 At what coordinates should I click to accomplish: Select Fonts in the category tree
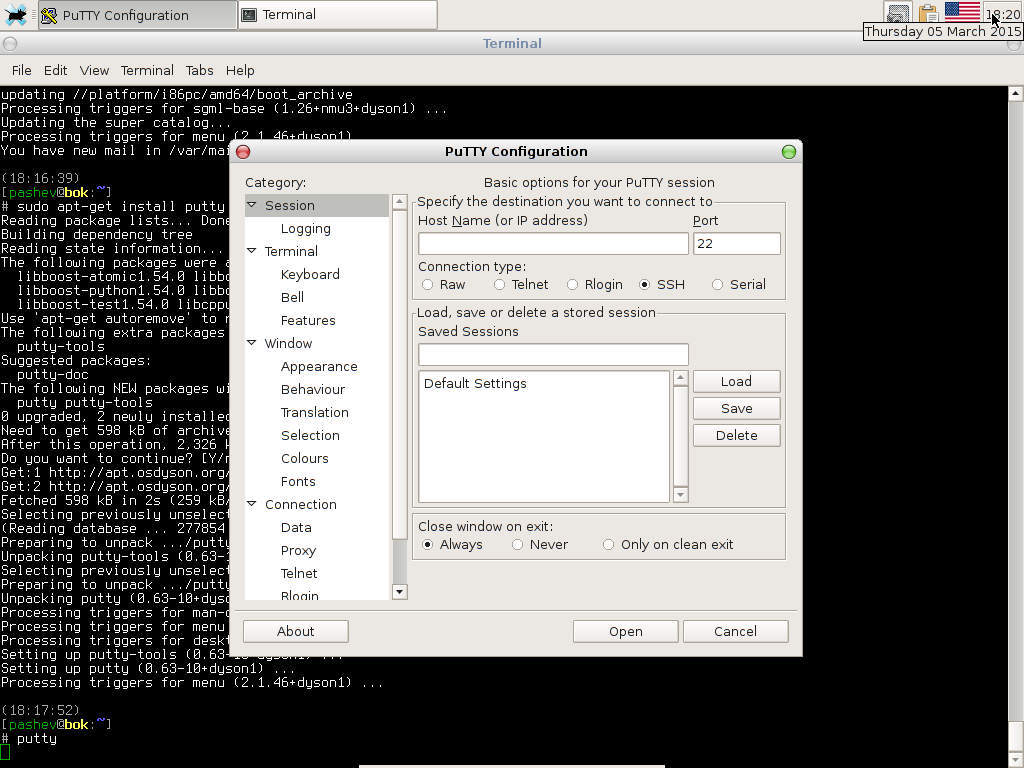pos(298,481)
